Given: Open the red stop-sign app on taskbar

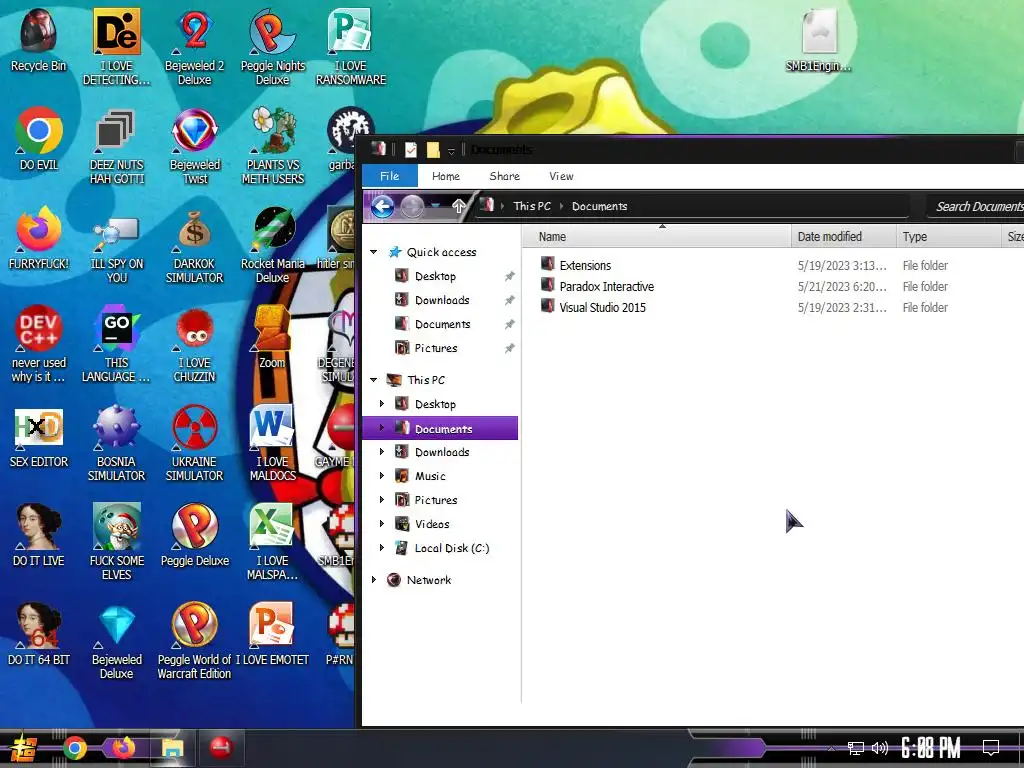Looking at the screenshot, I should pos(221,747).
